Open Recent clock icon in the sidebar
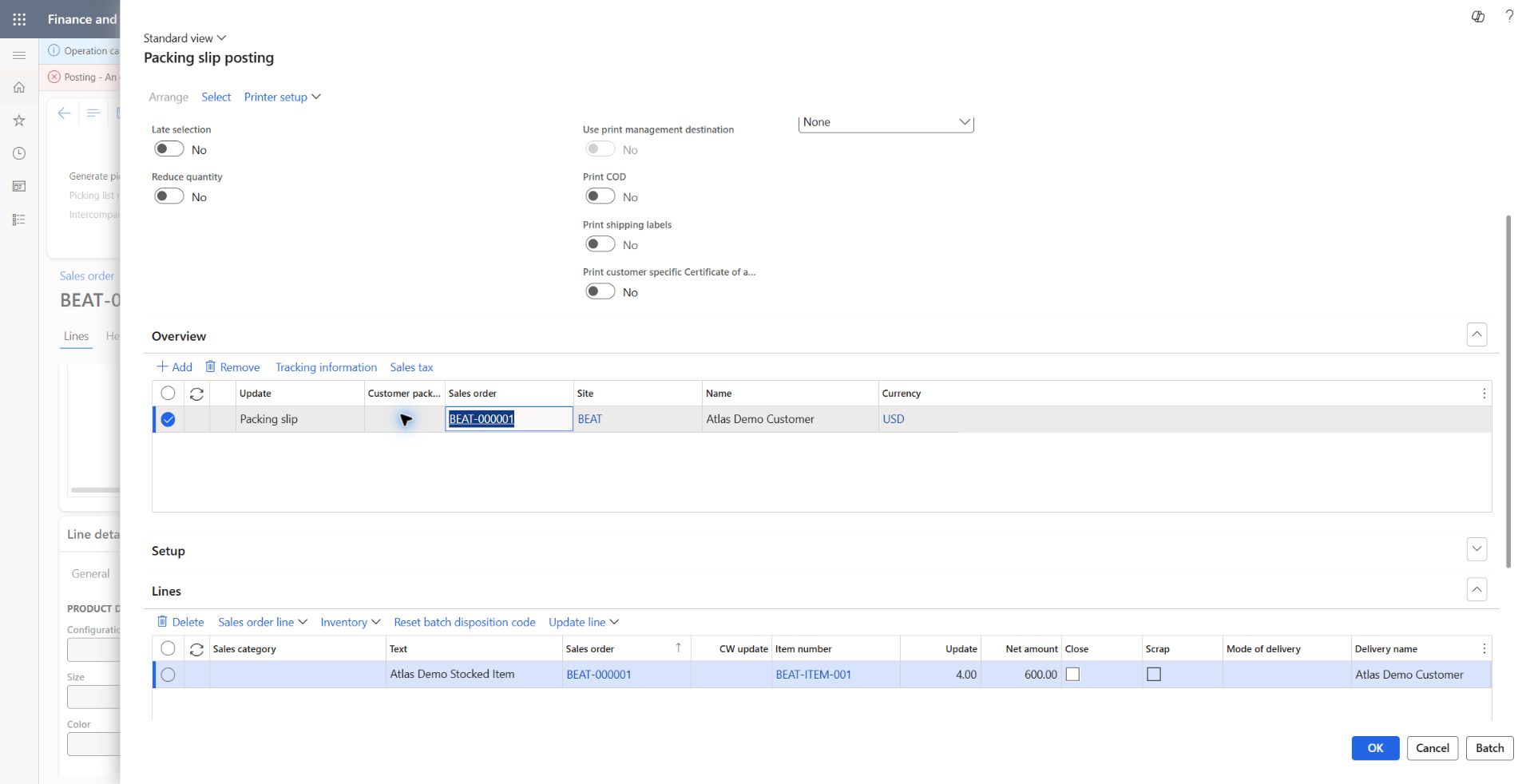The image size is (1530, 784). click(x=19, y=153)
